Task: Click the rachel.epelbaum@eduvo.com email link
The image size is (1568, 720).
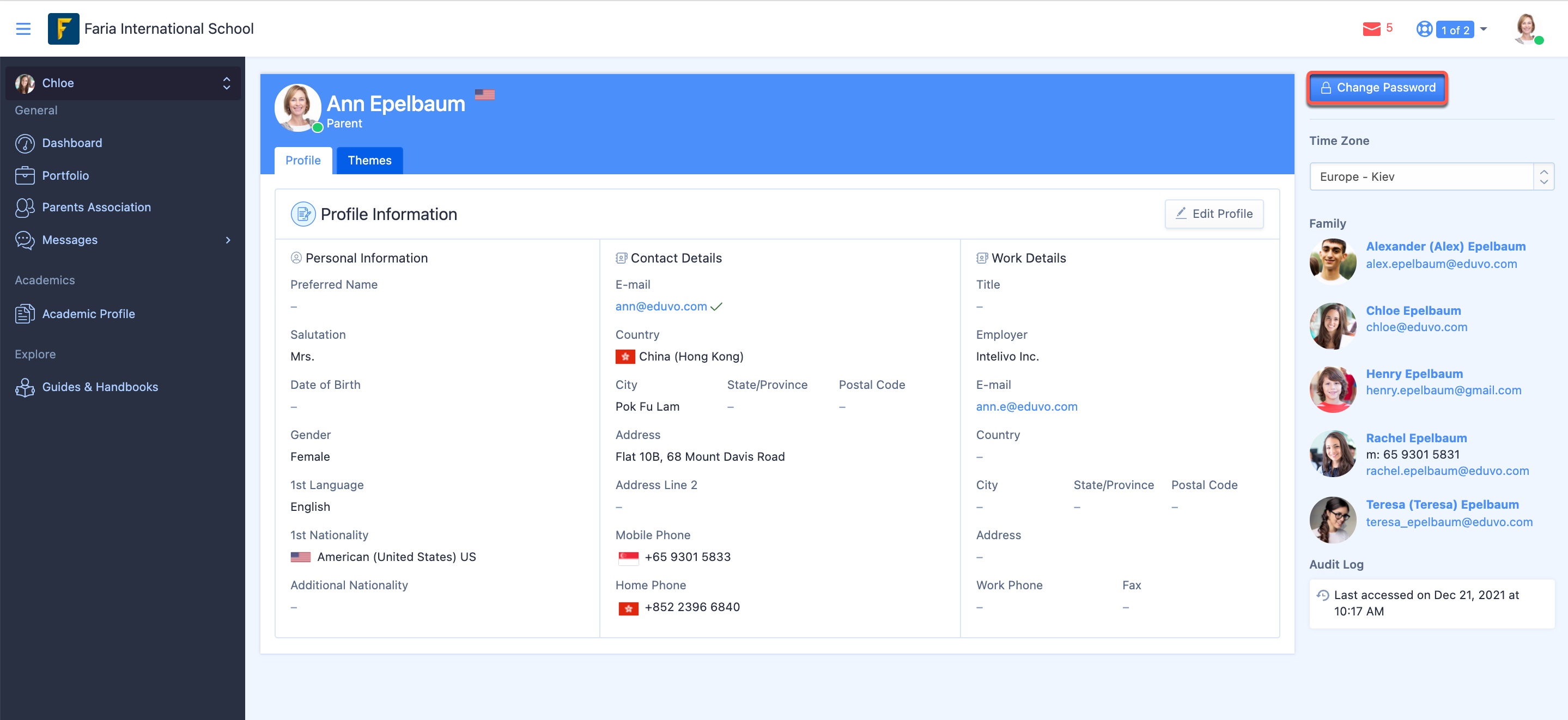Action: click(1447, 471)
